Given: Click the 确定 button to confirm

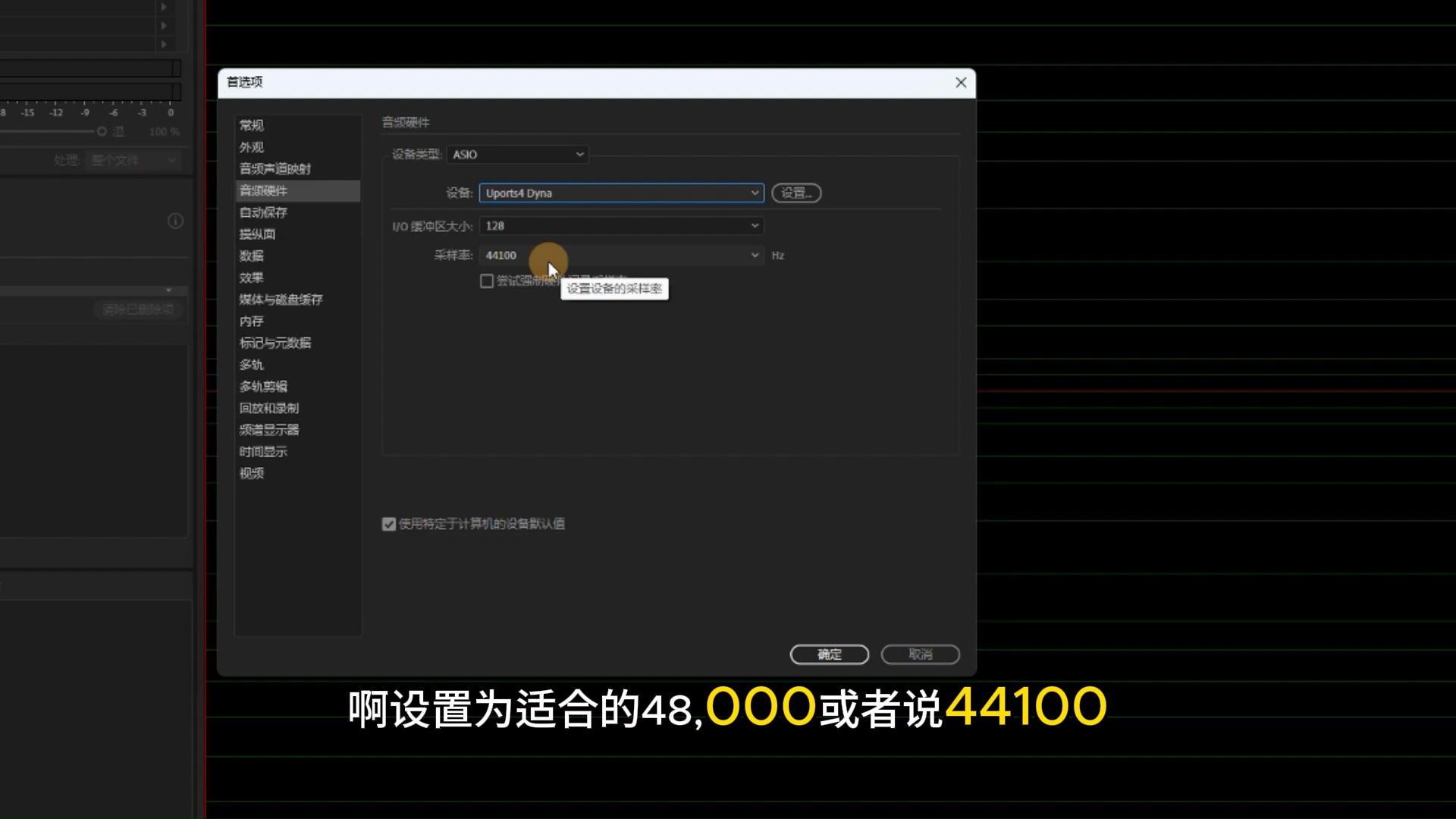Looking at the screenshot, I should [x=829, y=654].
